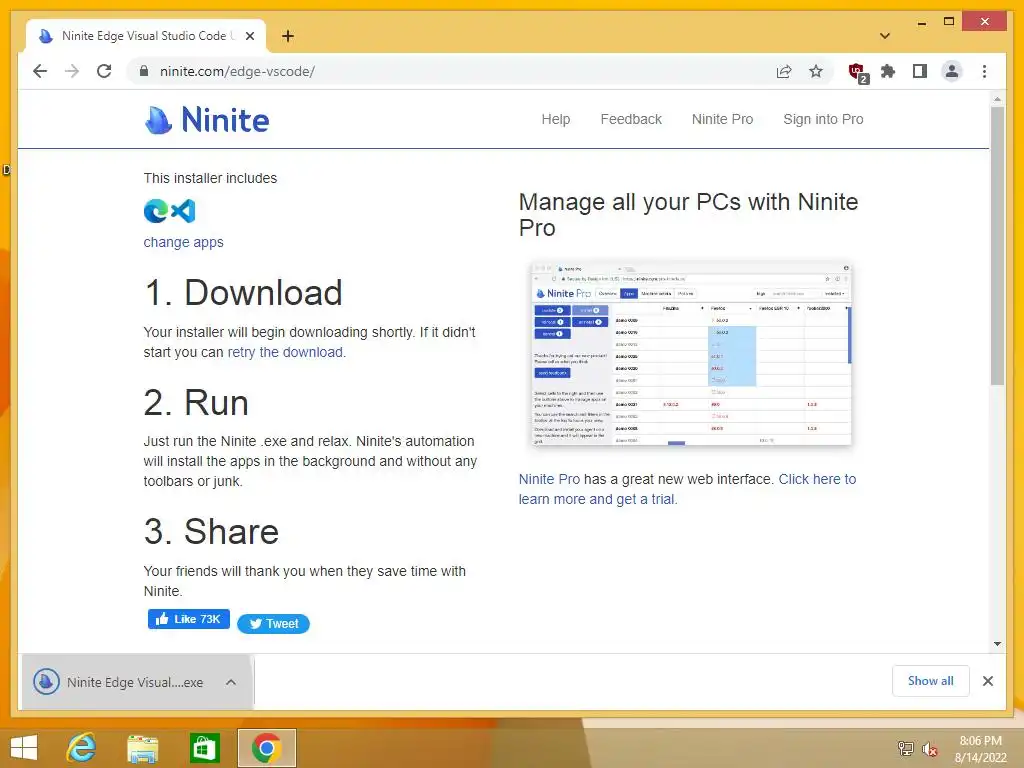Open the Ninite Pro screenshot thumbnail
The width and height of the screenshot is (1024, 768).
[x=692, y=354]
